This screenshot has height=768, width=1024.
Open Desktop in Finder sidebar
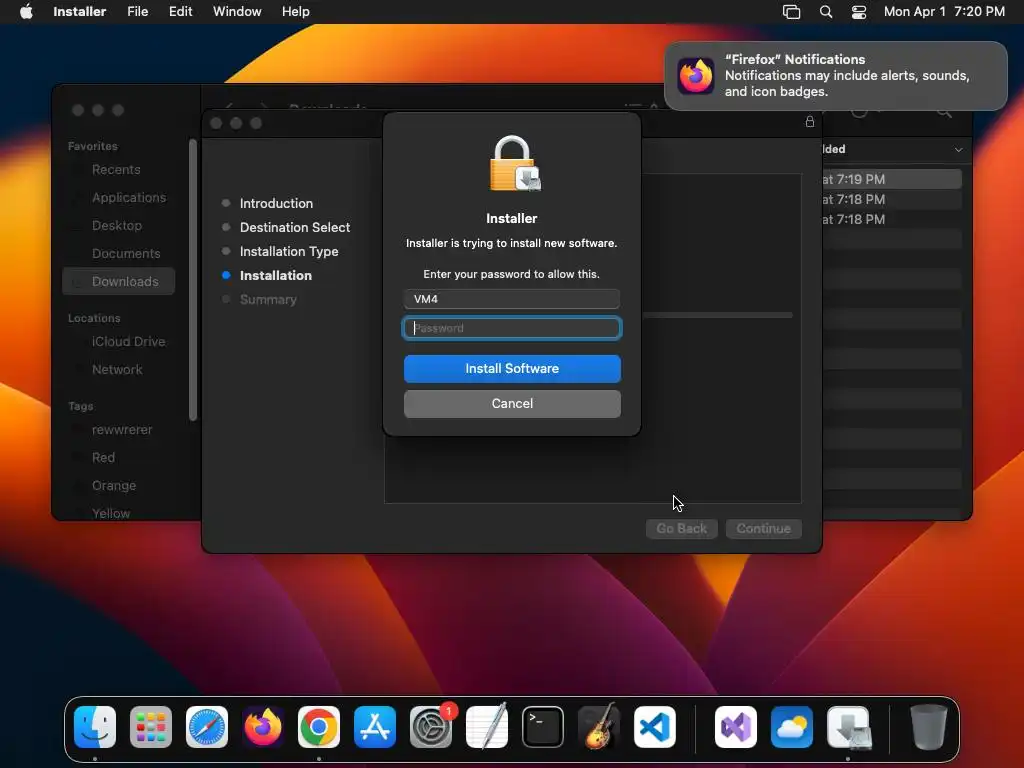click(118, 226)
